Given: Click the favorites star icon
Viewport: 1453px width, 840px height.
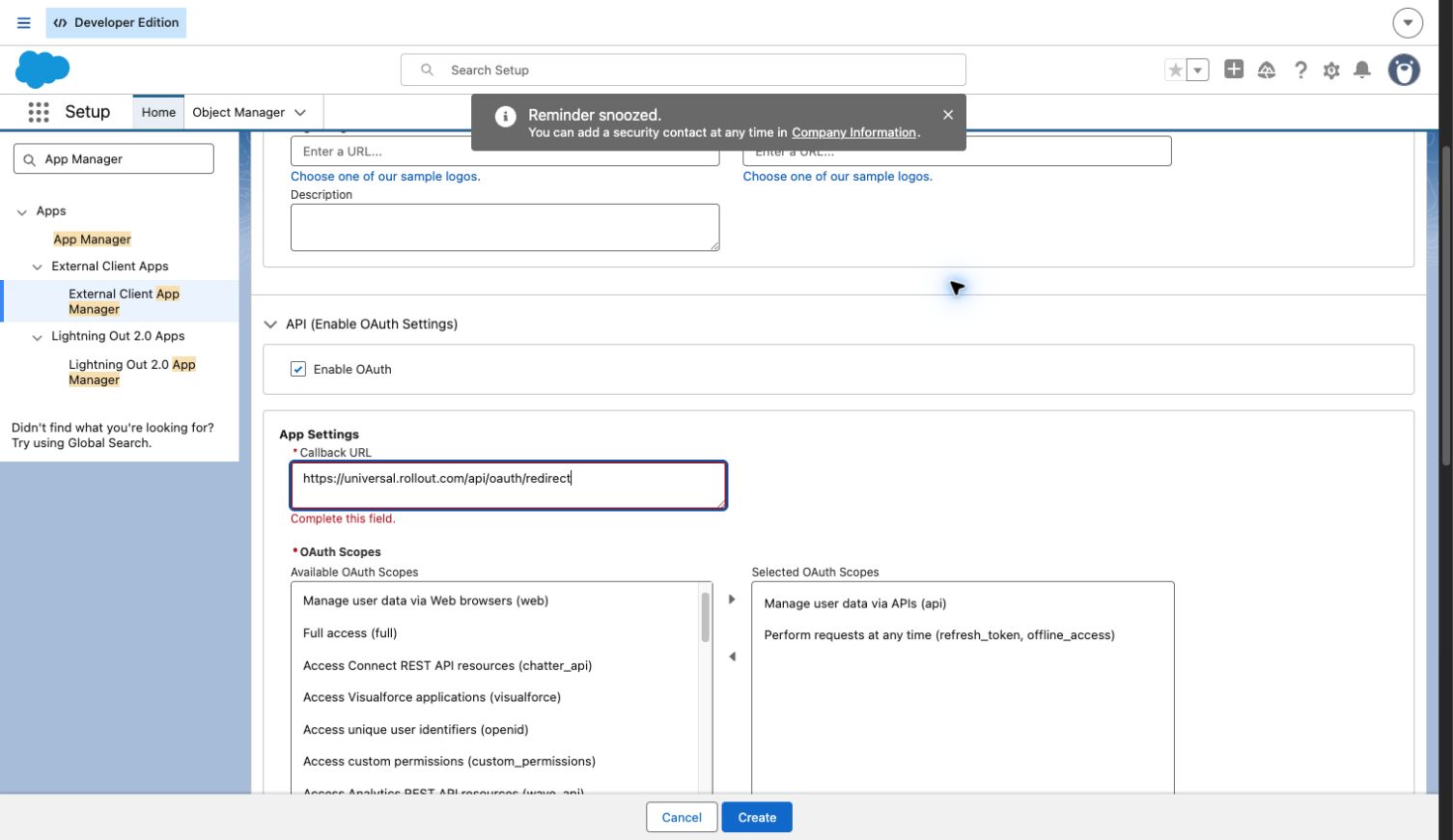Looking at the screenshot, I should 1175,70.
